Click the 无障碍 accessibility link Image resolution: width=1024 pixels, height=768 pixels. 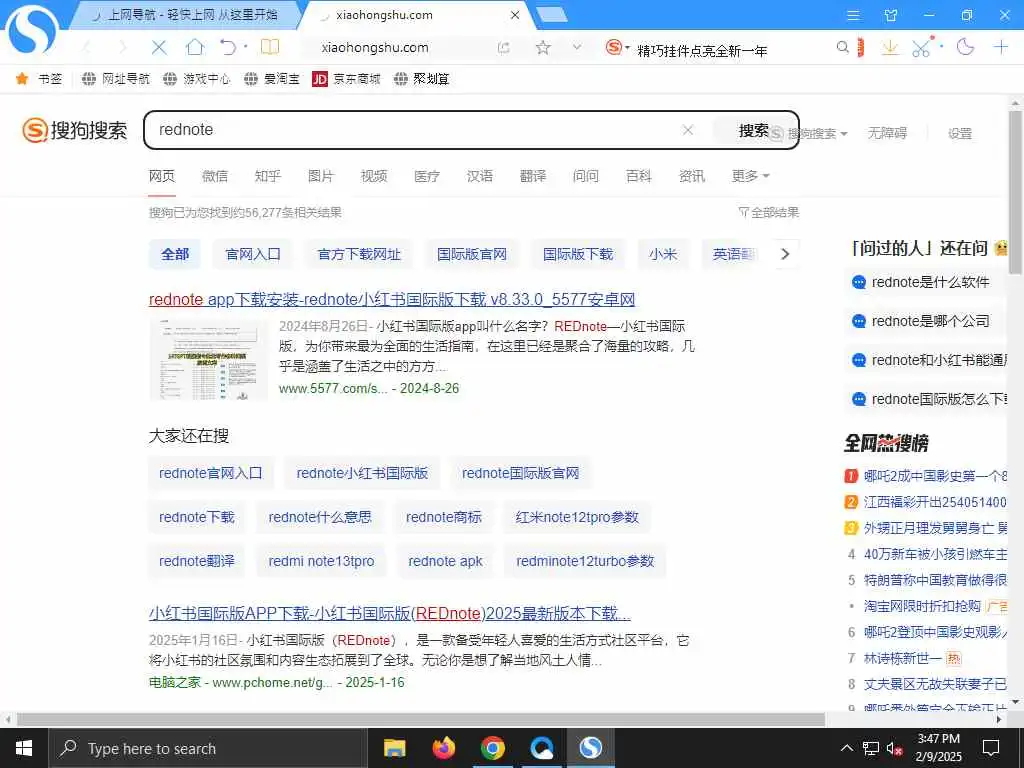point(887,133)
